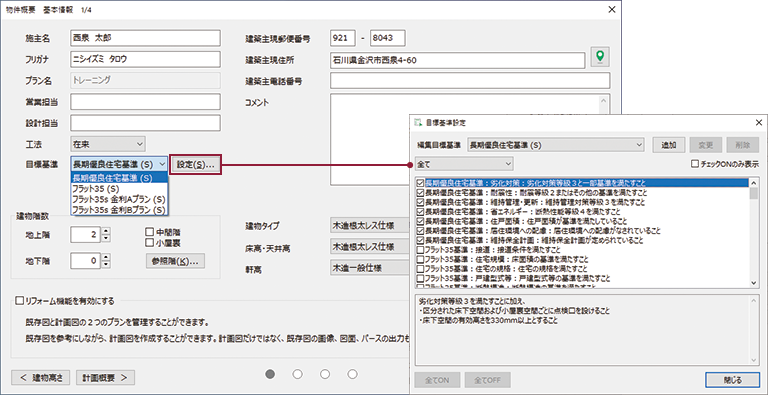Open the 床高・天井高 dropdown
This screenshot has height=395, width=768.
coord(370,247)
